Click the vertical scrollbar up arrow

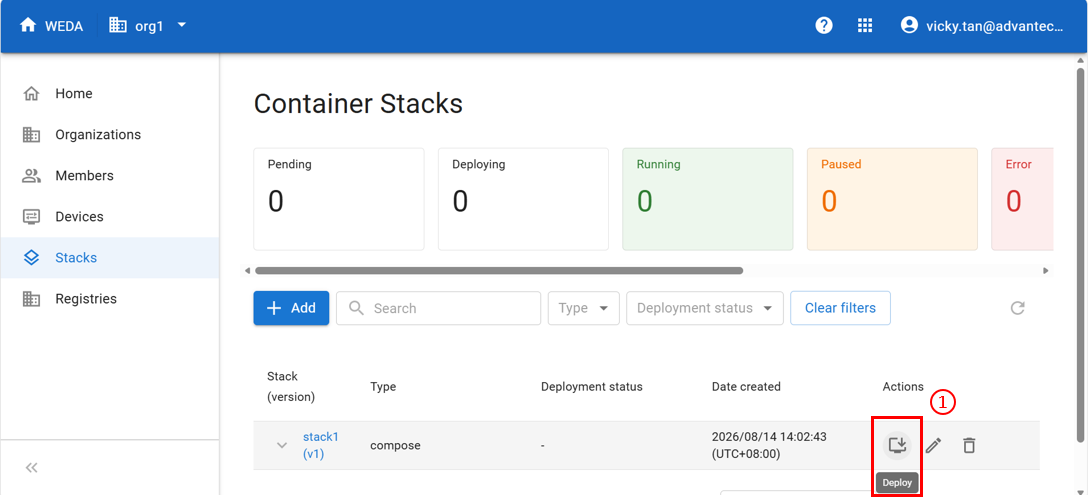tap(1080, 61)
